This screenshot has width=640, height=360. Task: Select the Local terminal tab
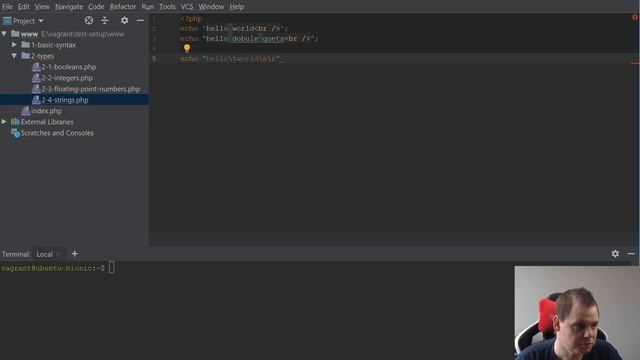tap(44, 254)
